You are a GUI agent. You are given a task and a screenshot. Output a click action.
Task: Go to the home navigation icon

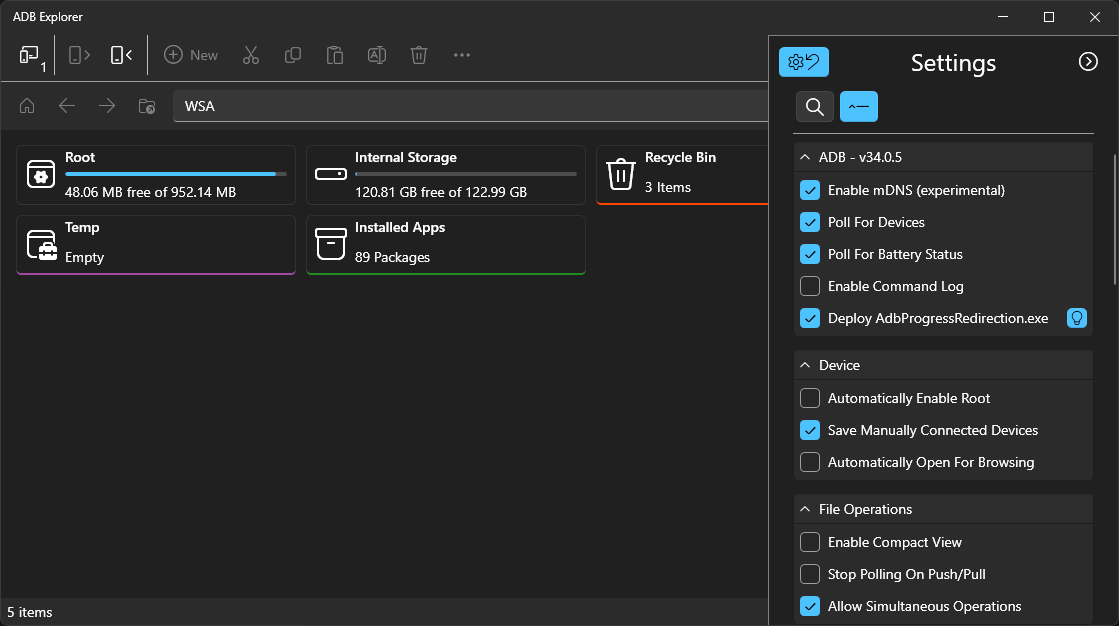[28, 106]
